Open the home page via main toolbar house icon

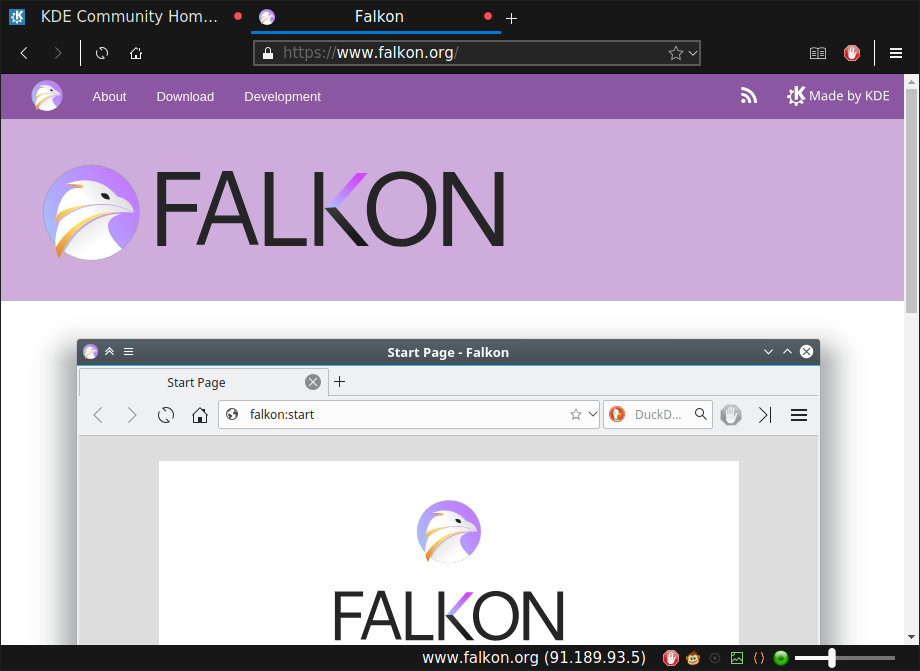click(x=136, y=53)
